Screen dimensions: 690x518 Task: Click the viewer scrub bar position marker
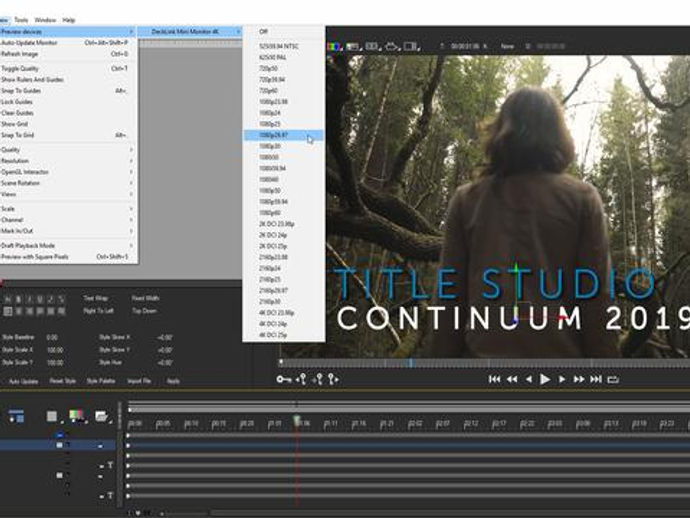pyautogui.click(x=411, y=363)
